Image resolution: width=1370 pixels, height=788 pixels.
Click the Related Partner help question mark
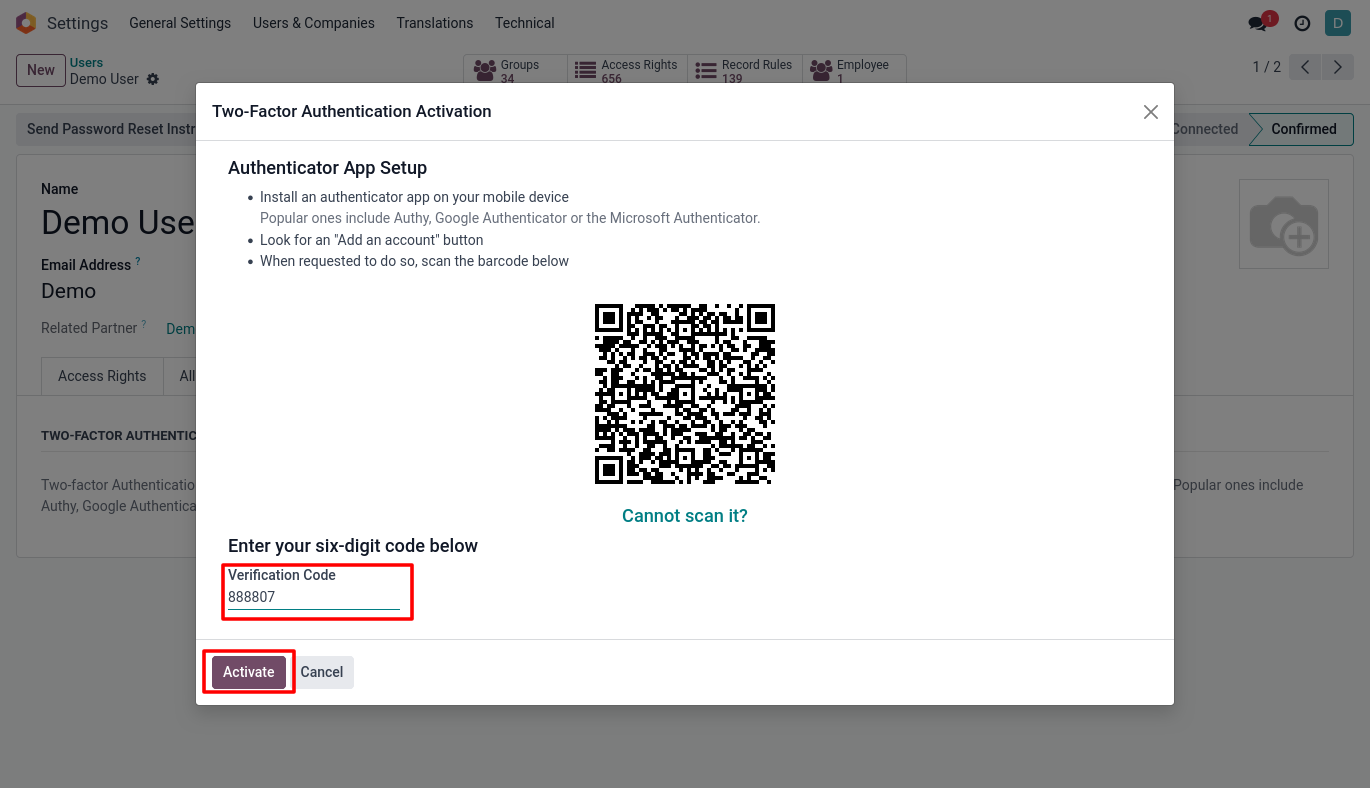[x=144, y=325]
